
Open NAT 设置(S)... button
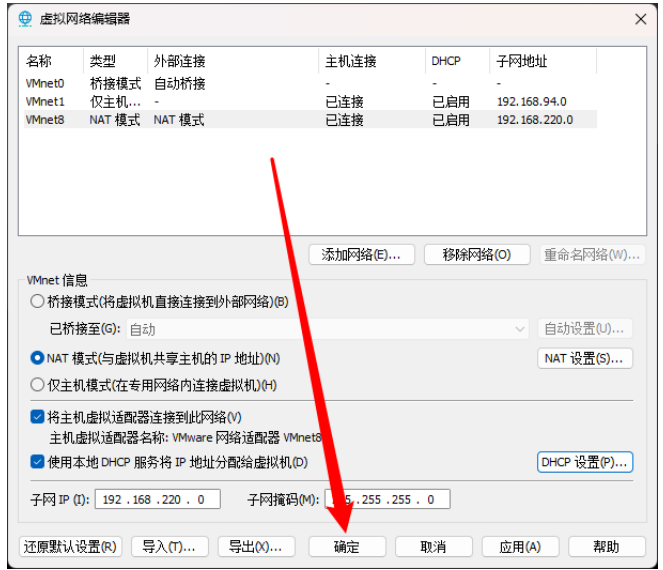coord(585,359)
